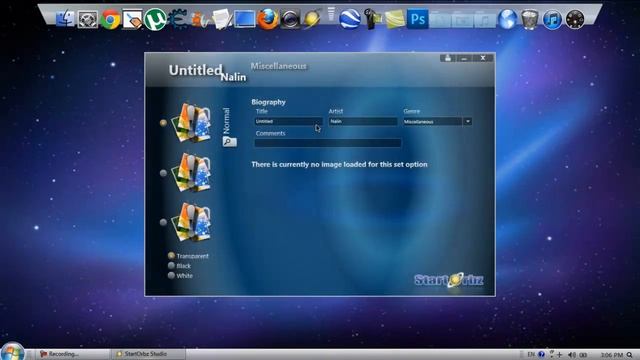
Task: Open the video camera dock icon
Action: click(x=372, y=19)
